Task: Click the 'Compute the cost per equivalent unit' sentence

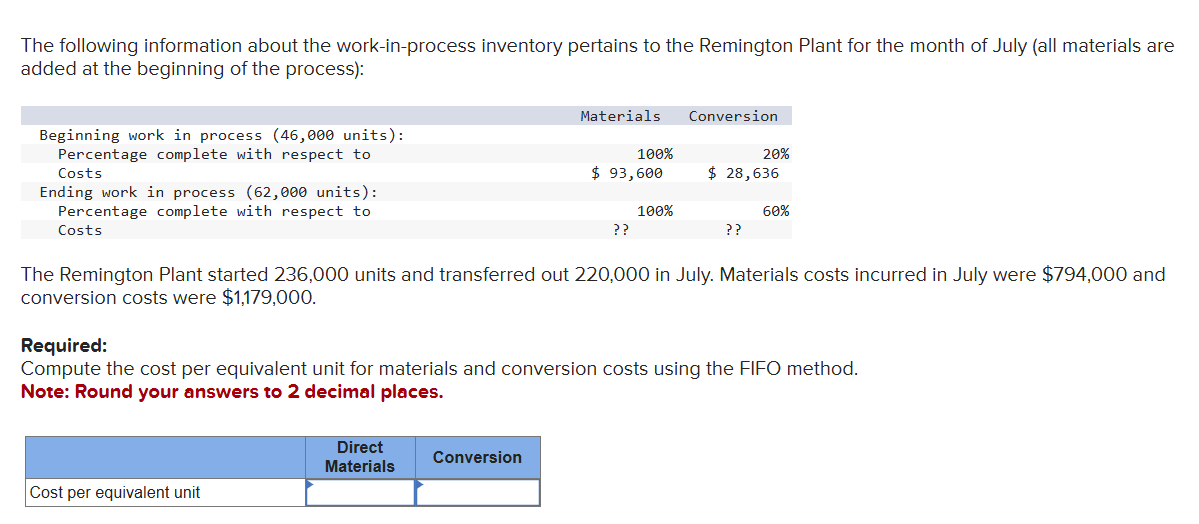Action: tap(439, 369)
